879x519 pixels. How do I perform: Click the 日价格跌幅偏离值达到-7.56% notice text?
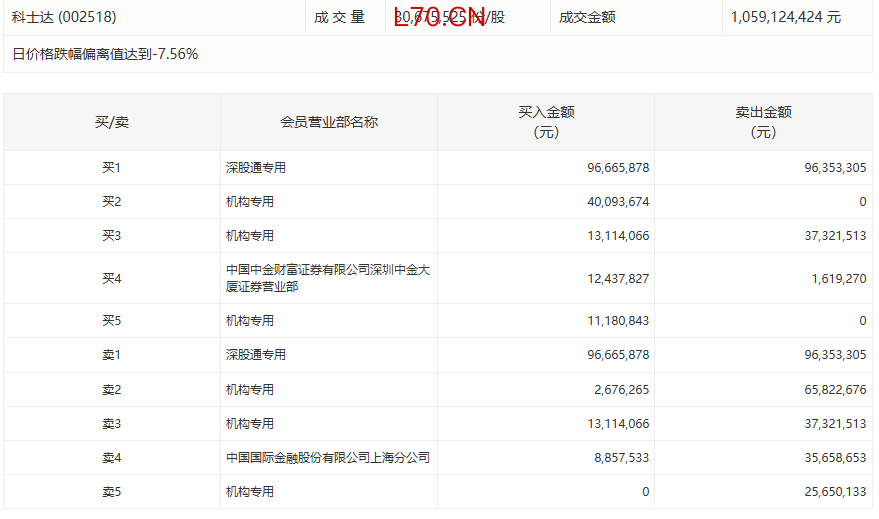pyautogui.click(x=105, y=54)
